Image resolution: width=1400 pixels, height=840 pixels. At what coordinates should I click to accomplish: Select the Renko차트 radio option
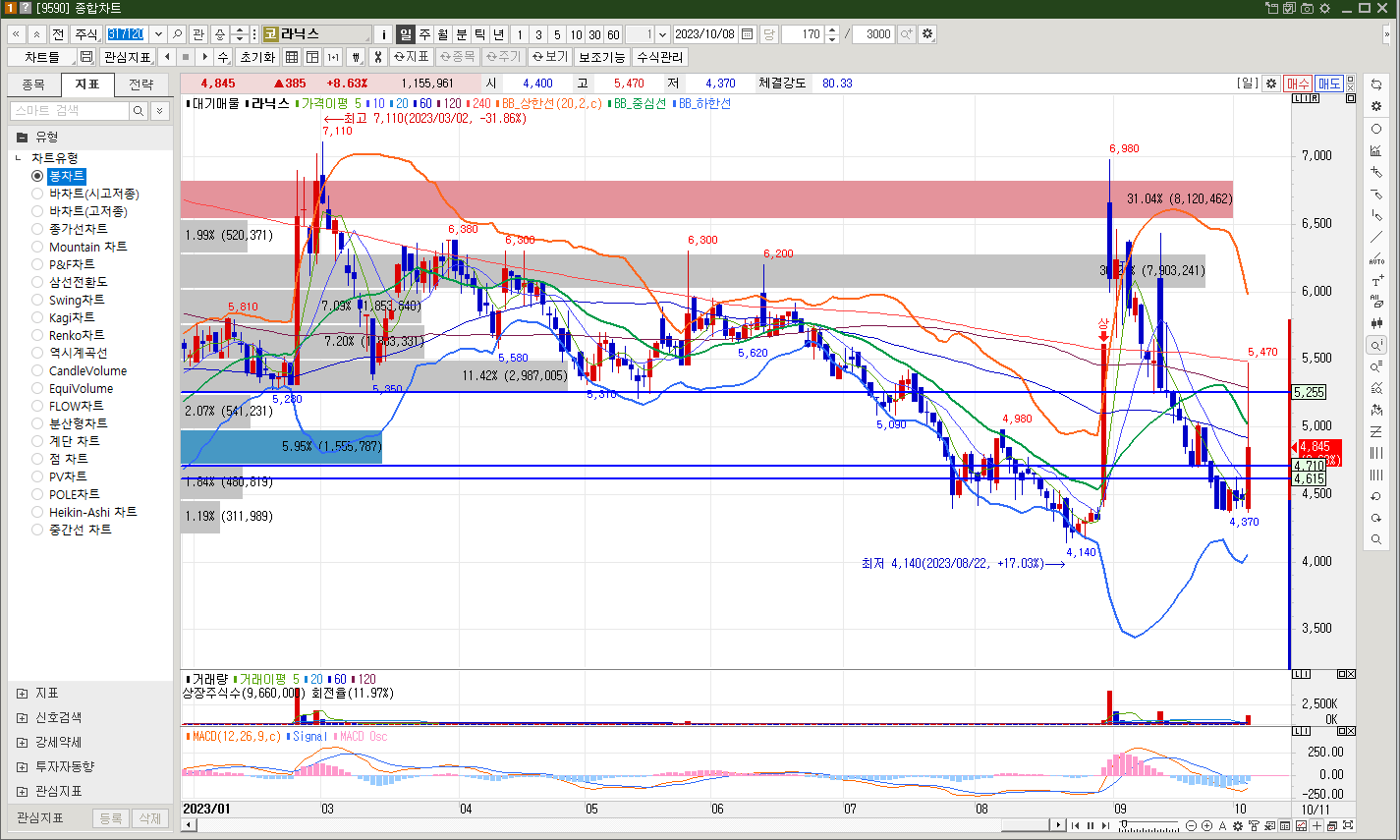click(x=37, y=335)
